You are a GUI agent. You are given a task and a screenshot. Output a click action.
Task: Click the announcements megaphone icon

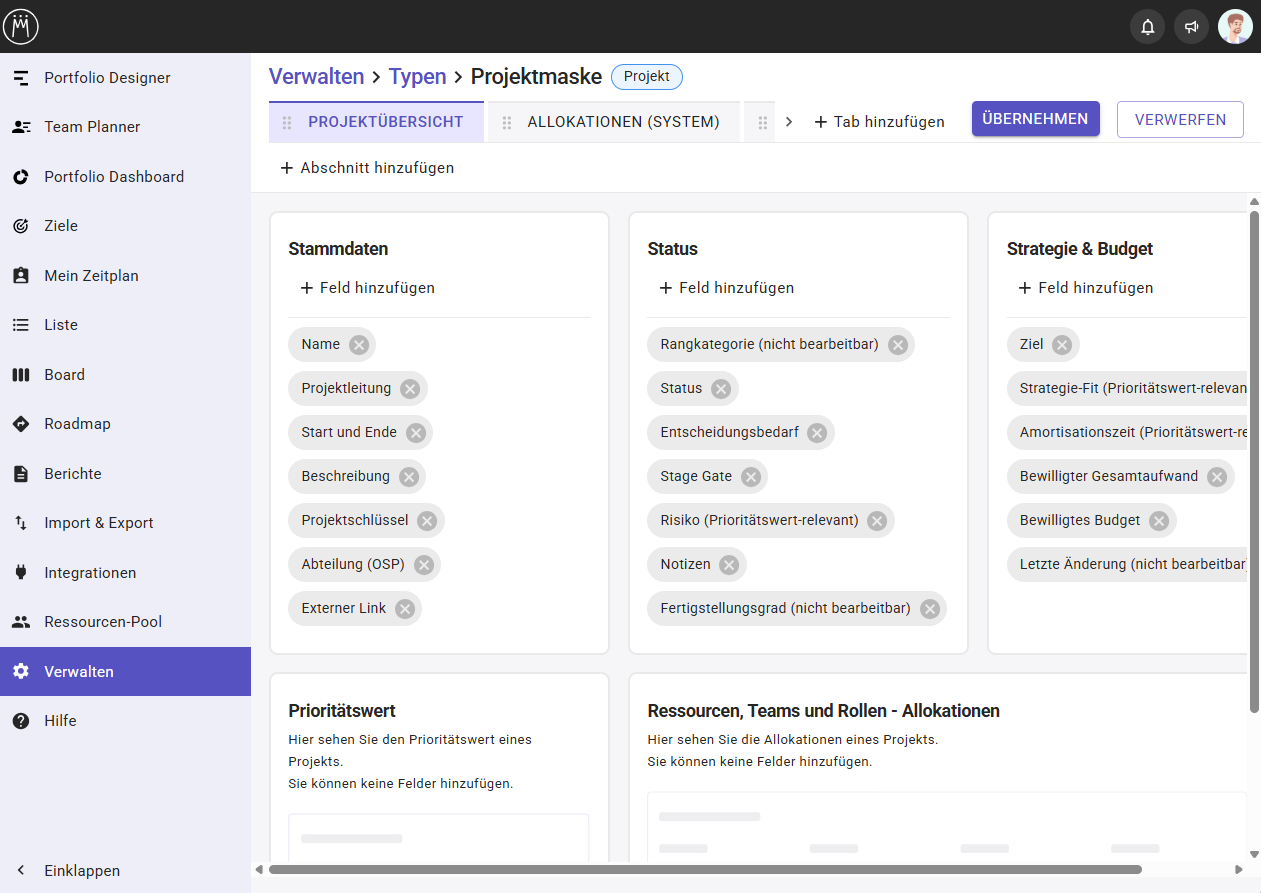pyautogui.click(x=1191, y=27)
